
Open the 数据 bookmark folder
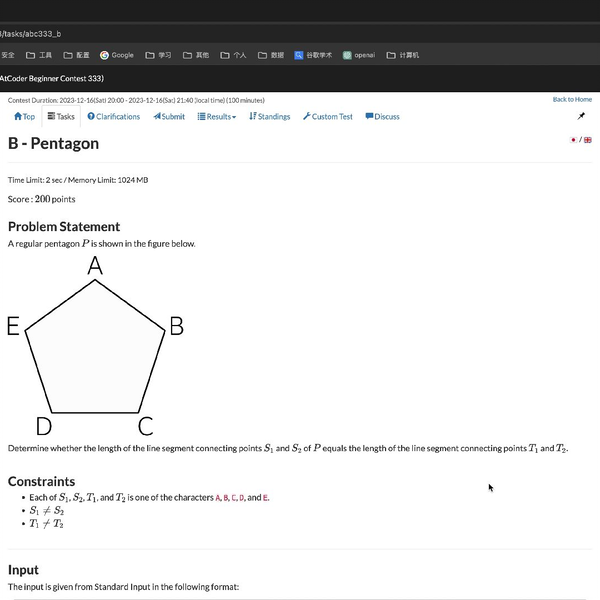click(271, 55)
